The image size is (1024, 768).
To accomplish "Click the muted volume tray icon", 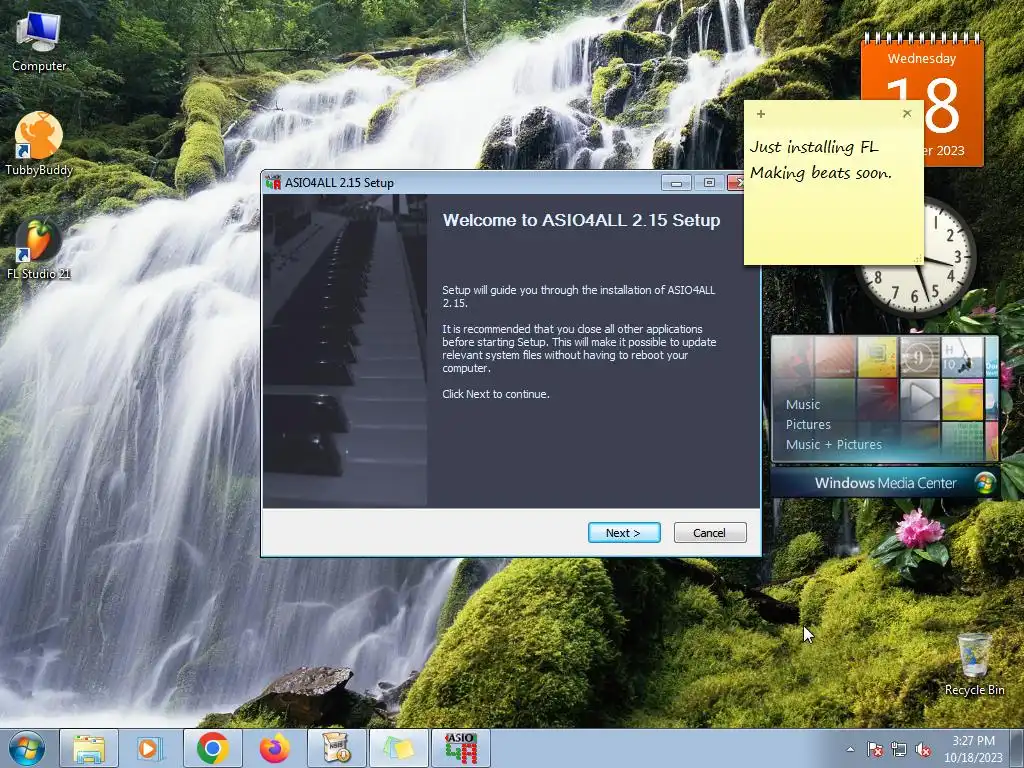I will point(923,749).
